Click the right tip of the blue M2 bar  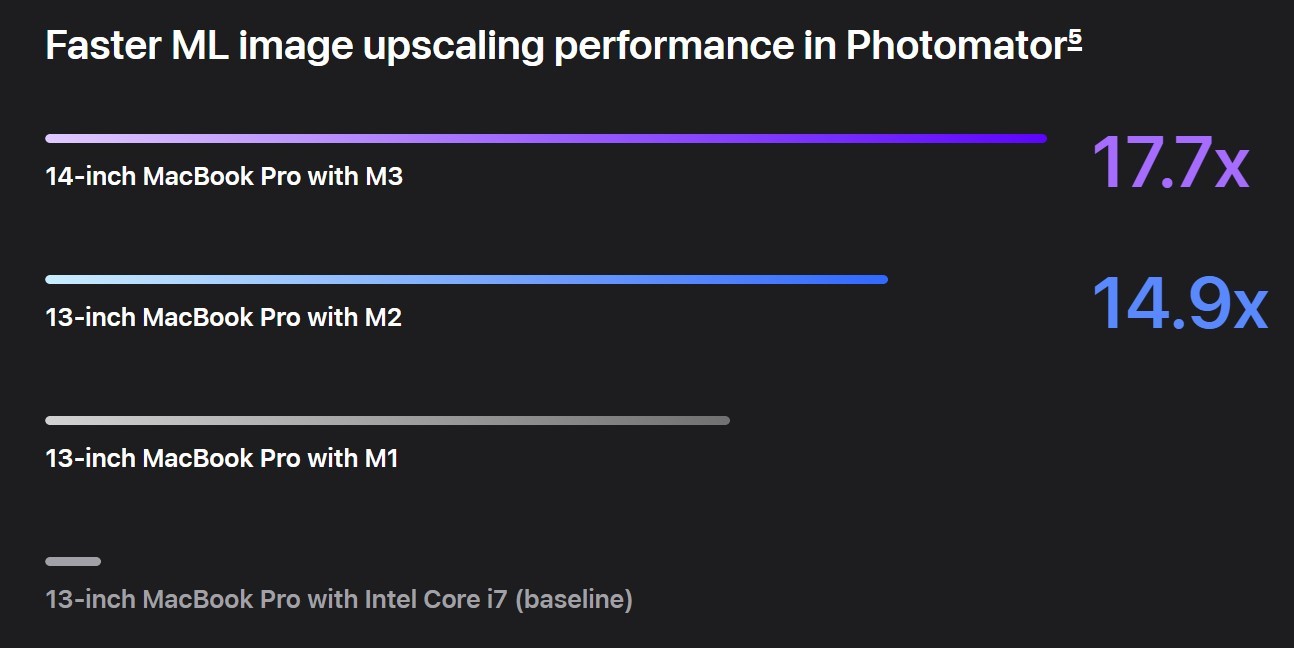[x=882, y=279]
